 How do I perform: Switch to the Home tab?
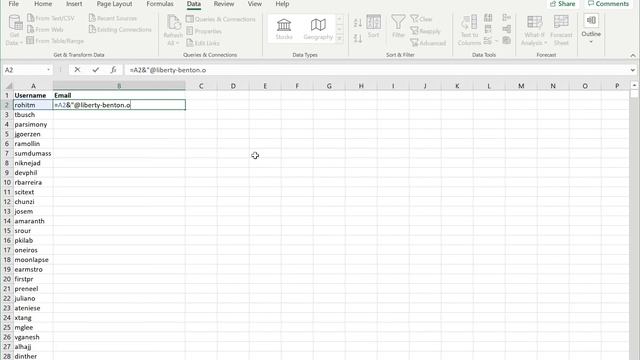pyautogui.click(x=43, y=4)
